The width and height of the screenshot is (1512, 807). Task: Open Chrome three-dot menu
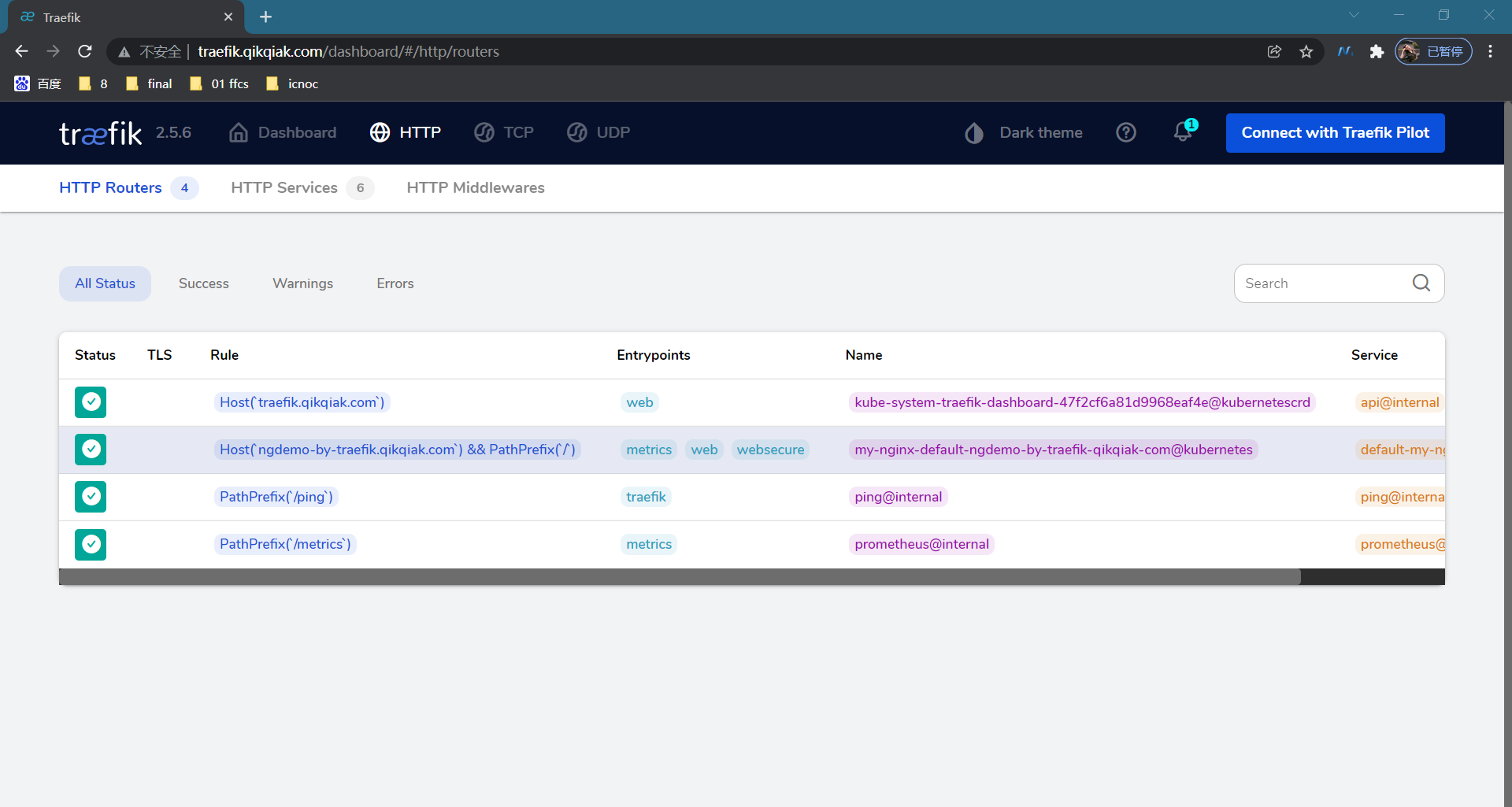(1490, 51)
